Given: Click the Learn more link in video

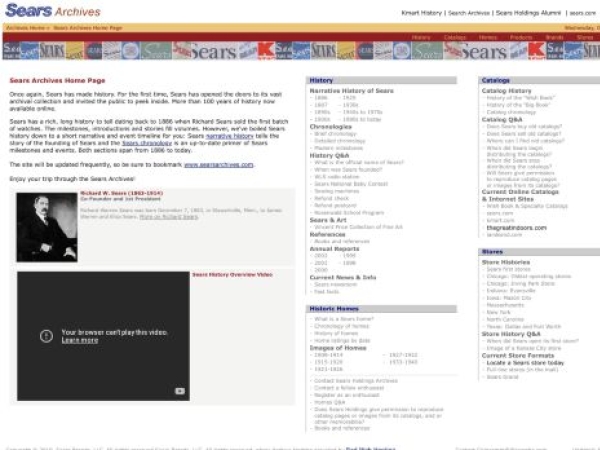Looking at the screenshot, I should tap(80, 340).
